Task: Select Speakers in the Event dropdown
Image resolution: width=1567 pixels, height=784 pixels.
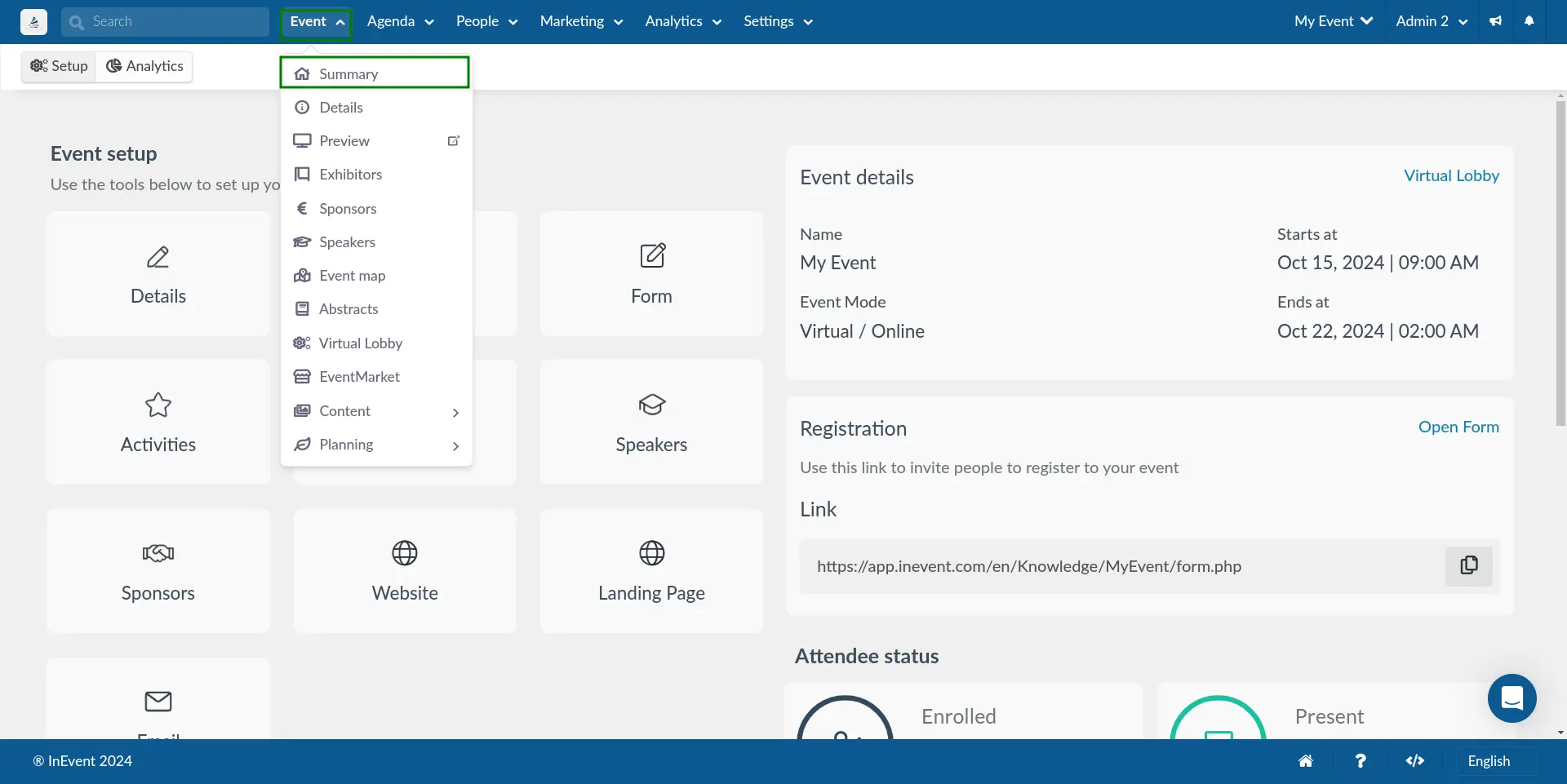Action: coord(376,242)
